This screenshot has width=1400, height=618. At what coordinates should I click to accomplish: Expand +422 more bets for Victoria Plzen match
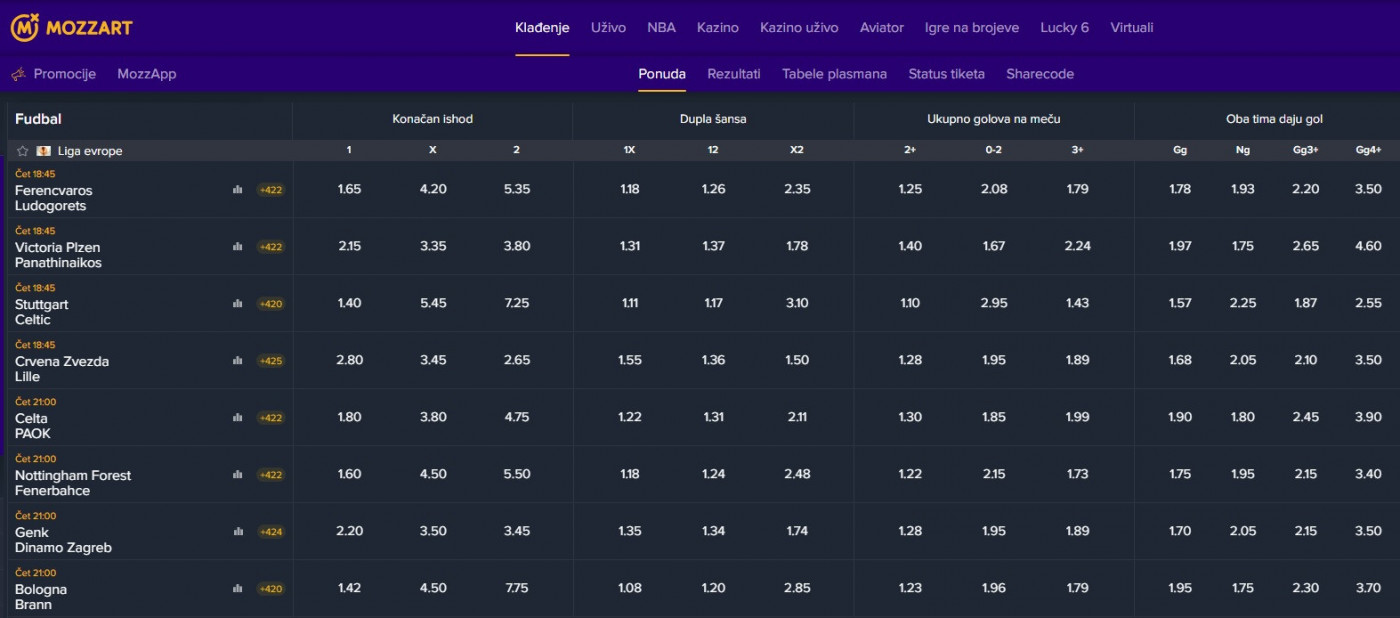pyautogui.click(x=270, y=247)
